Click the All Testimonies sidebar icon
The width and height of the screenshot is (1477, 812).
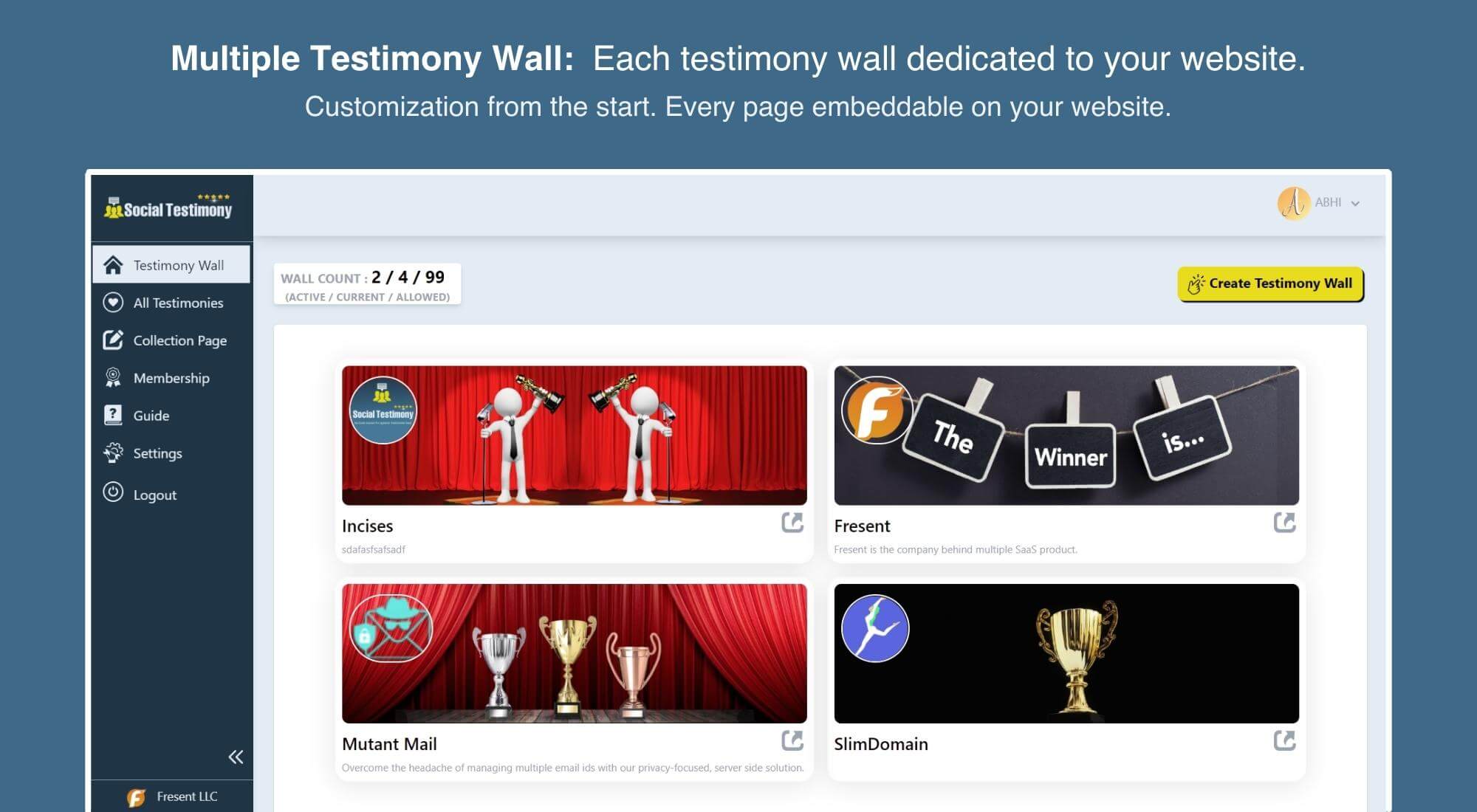(112, 302)
